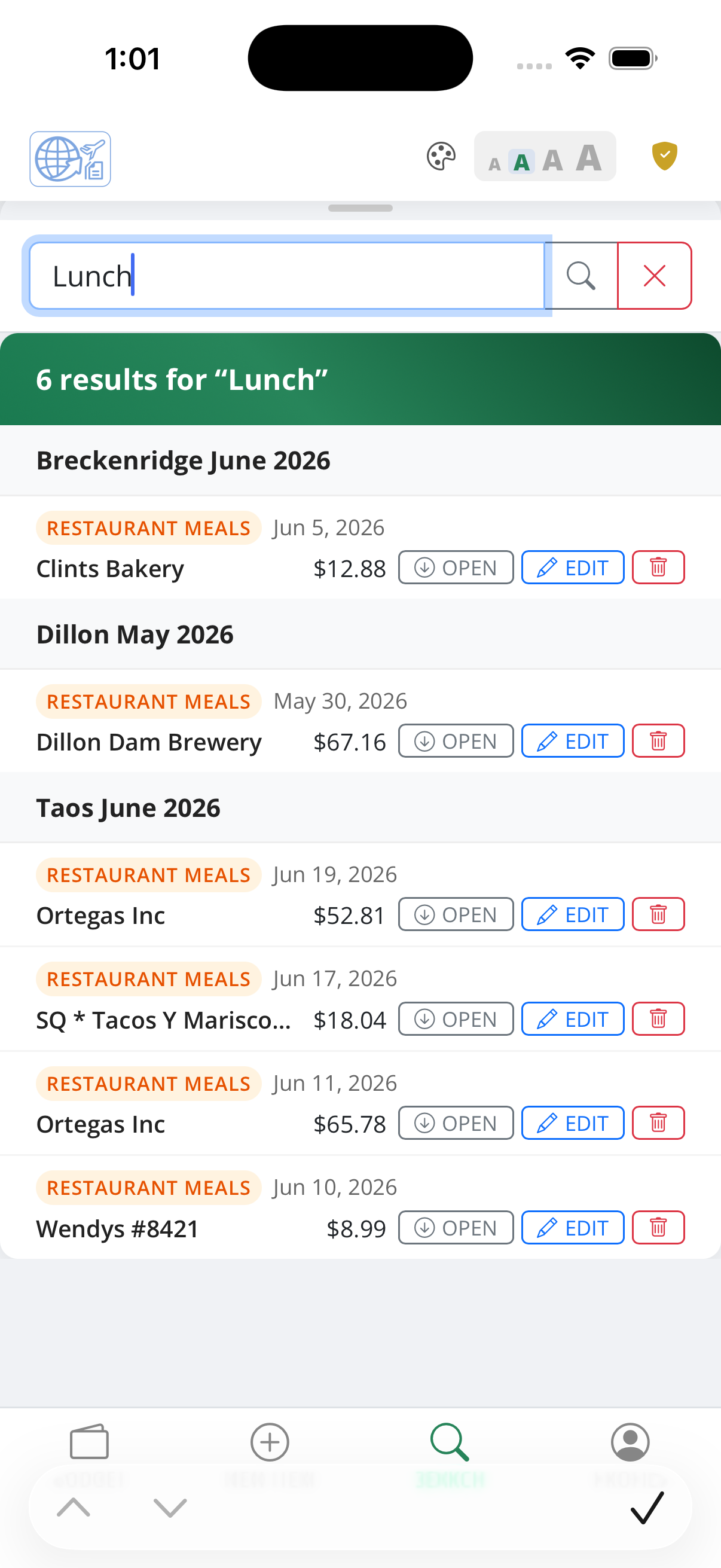The image size is (721, 1568).
Task: Jump to previous field with up chevron
Action: click(x=74, y=1508)
